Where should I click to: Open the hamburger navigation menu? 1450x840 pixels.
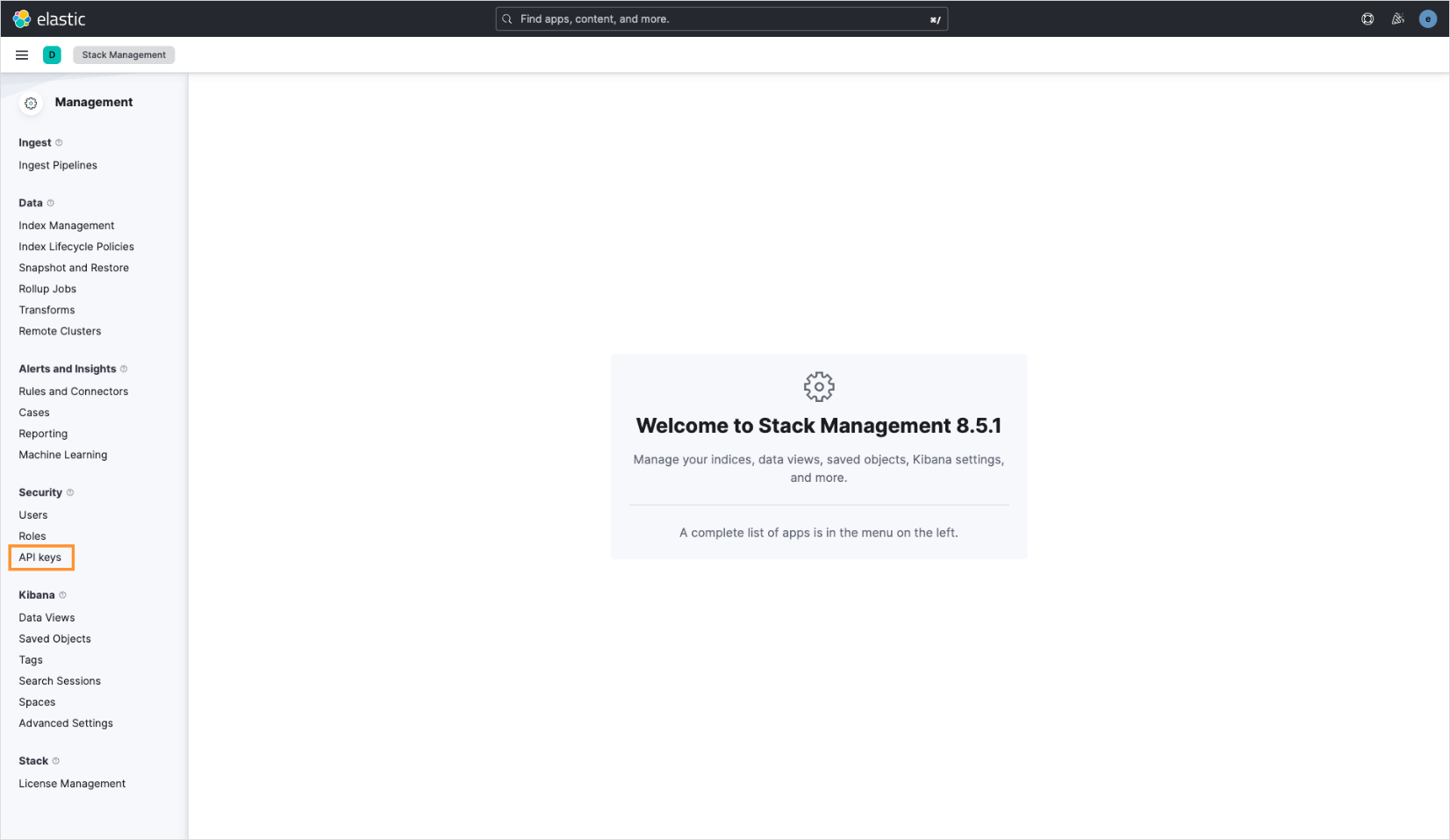[22, 55]
